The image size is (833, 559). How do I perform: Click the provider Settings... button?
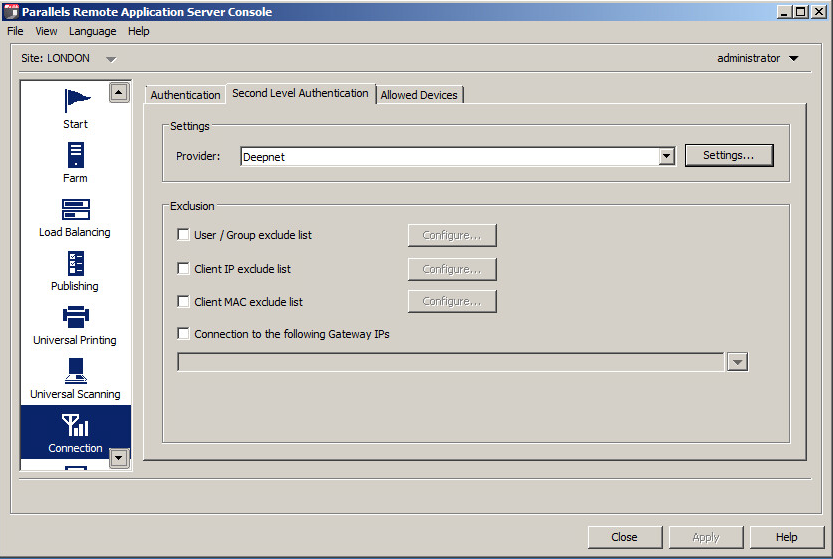click(729, 155)
